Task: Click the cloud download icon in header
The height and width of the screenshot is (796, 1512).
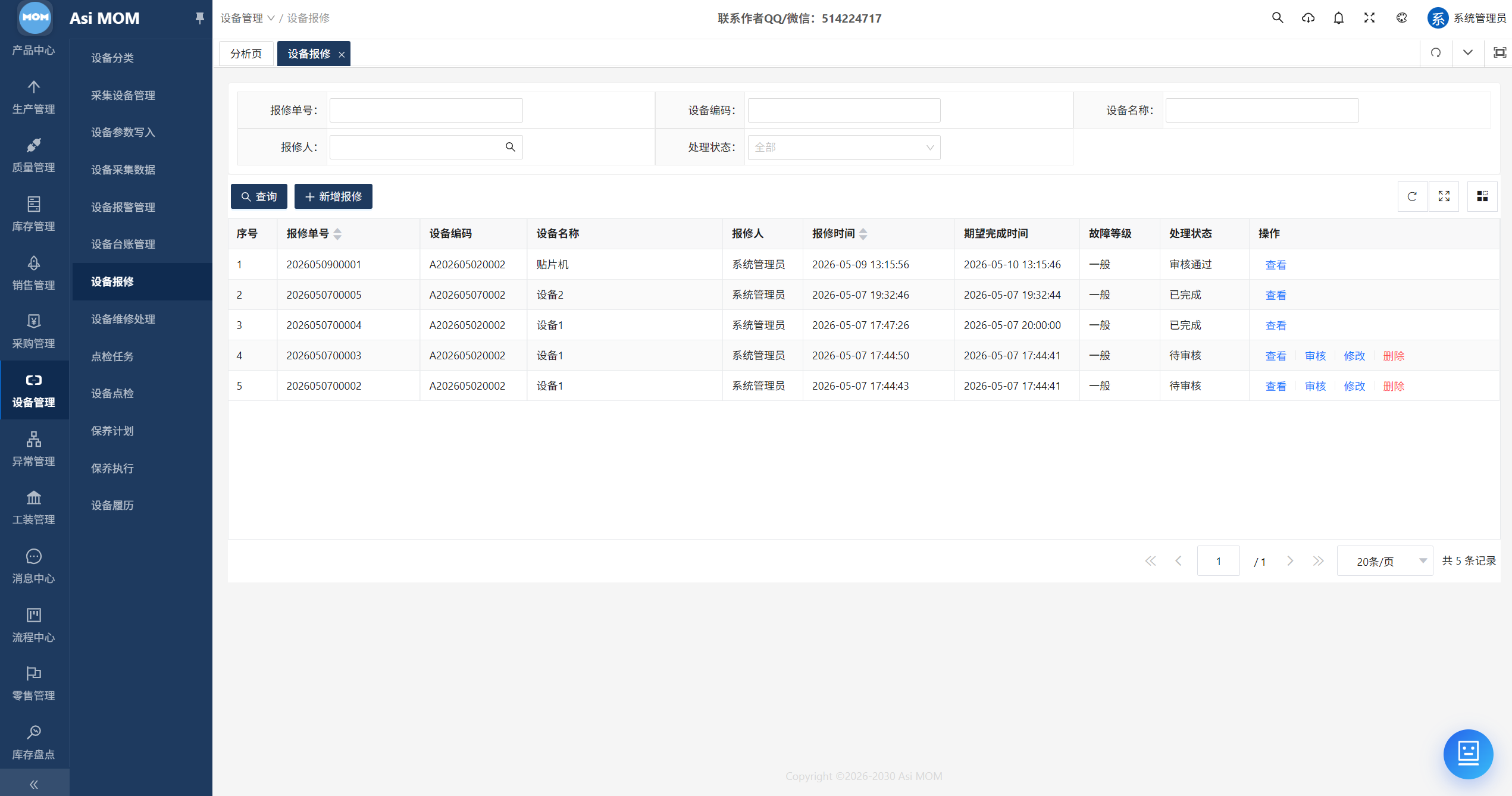Action: (x=1308, y=18)
